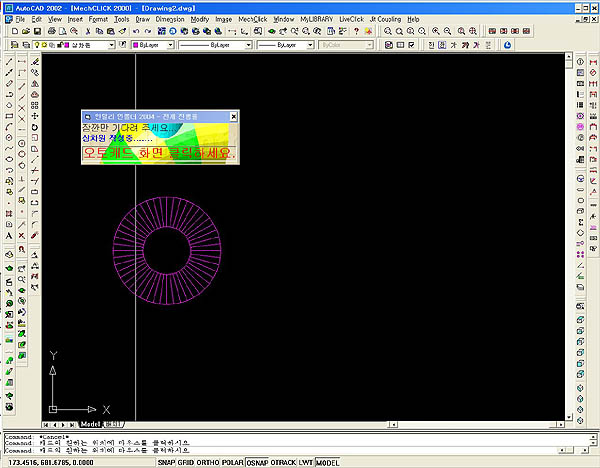Click the Mirror modify tool

pyautogui.click(x=35, y=83)
